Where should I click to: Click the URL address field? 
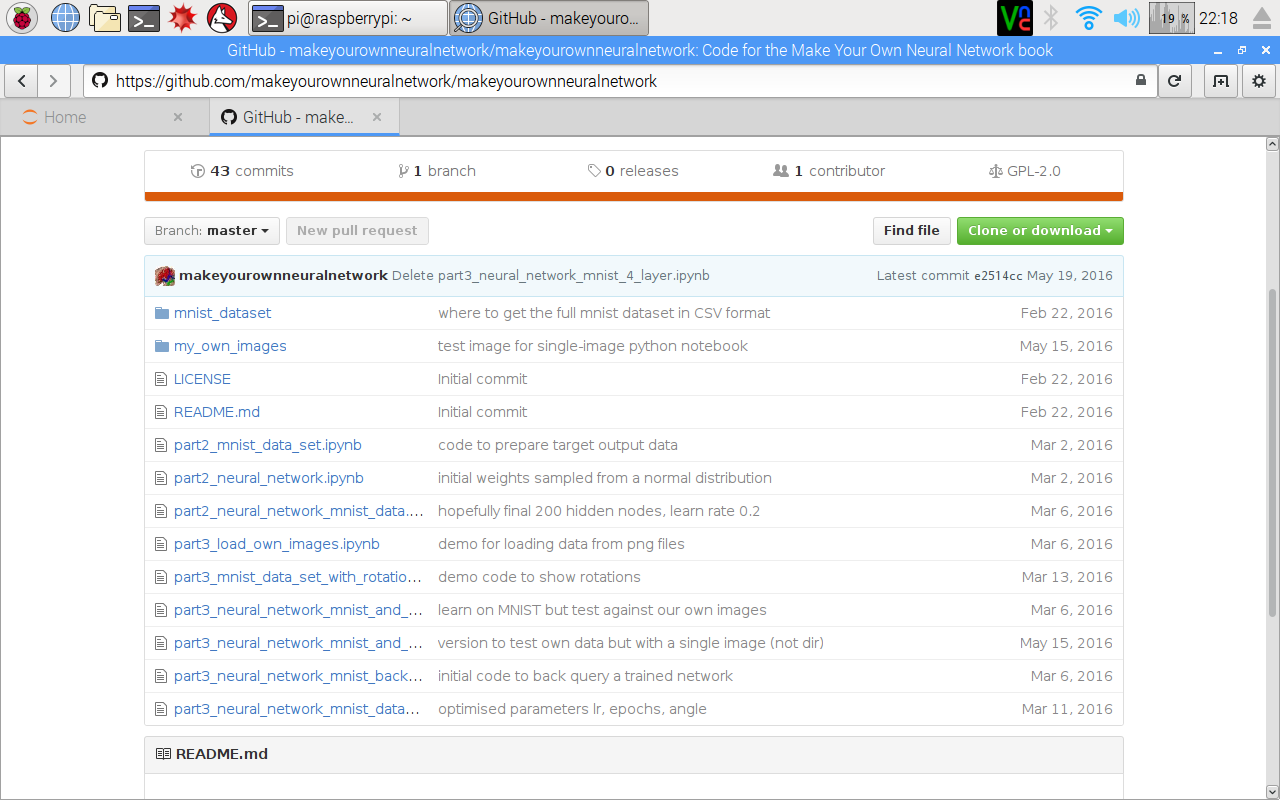pos(620,81)
